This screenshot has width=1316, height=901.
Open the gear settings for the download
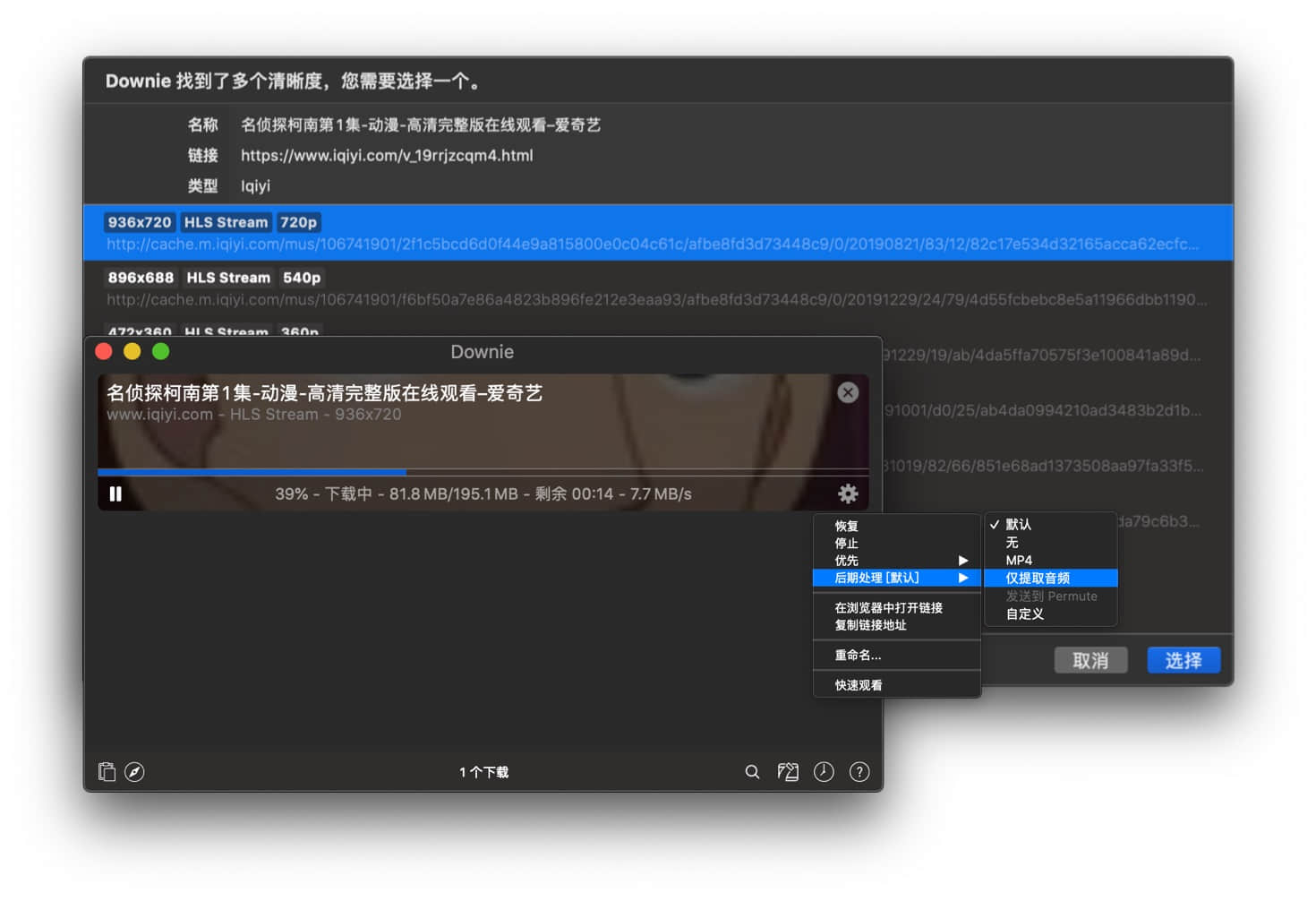(848, 493)
